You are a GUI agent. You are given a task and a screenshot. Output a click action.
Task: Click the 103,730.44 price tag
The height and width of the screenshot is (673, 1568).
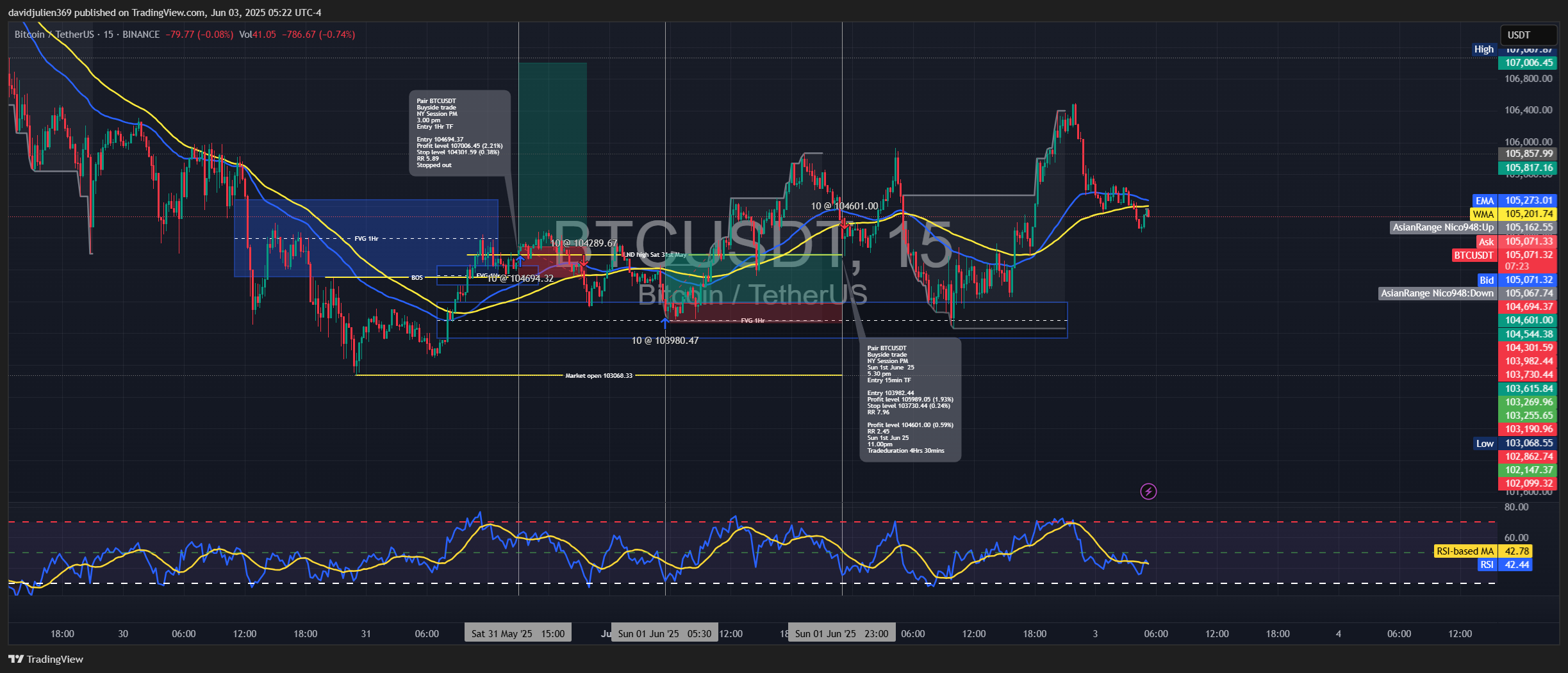(x=1528, y=375)
